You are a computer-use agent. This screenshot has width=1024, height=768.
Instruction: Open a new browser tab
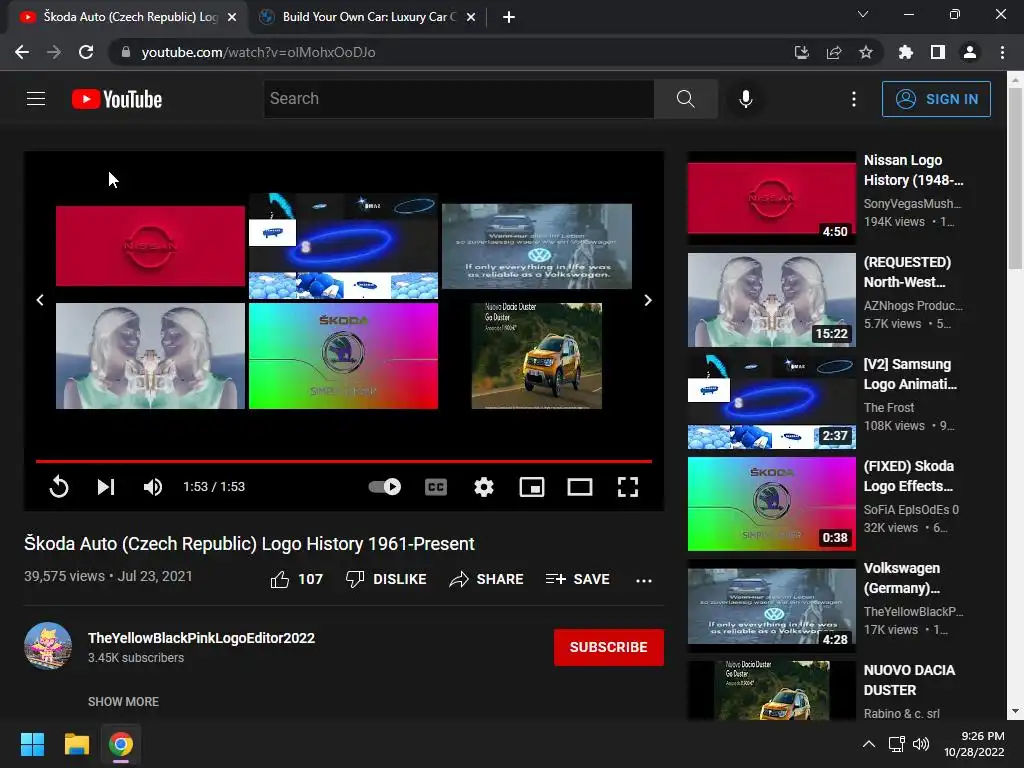[x=509, y=18]
